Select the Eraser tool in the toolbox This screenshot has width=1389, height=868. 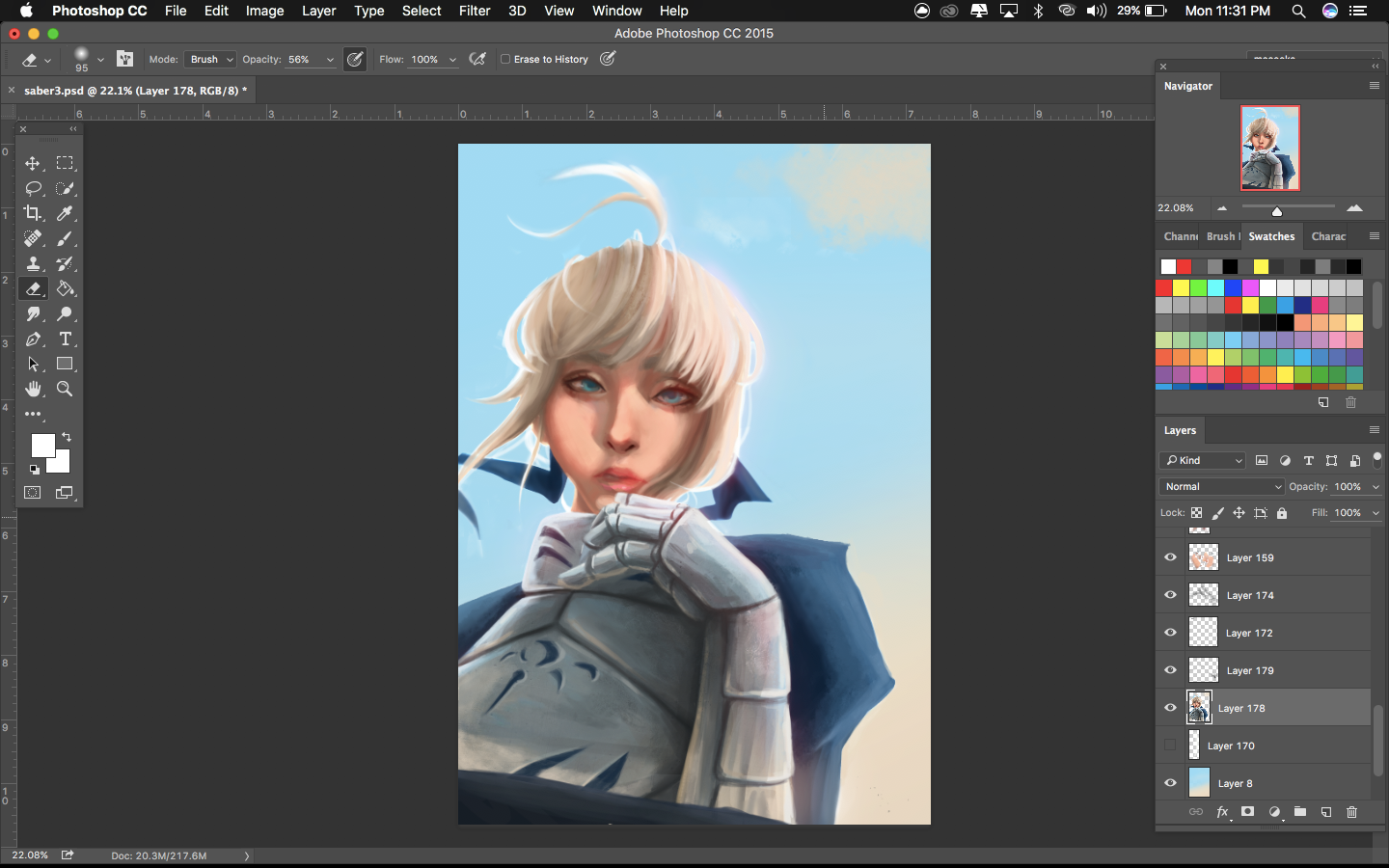tap(33, 288)
